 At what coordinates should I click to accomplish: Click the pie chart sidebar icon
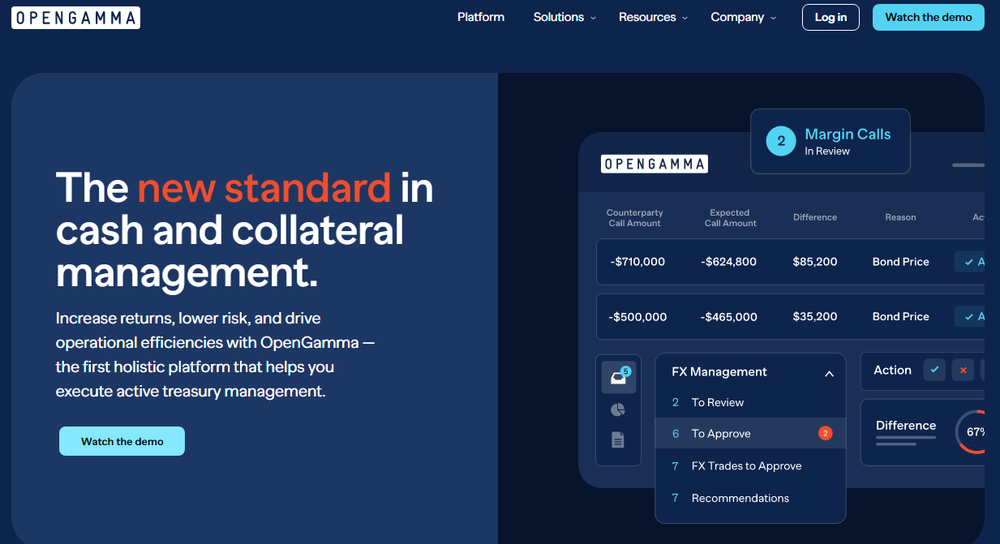[618, 409]
